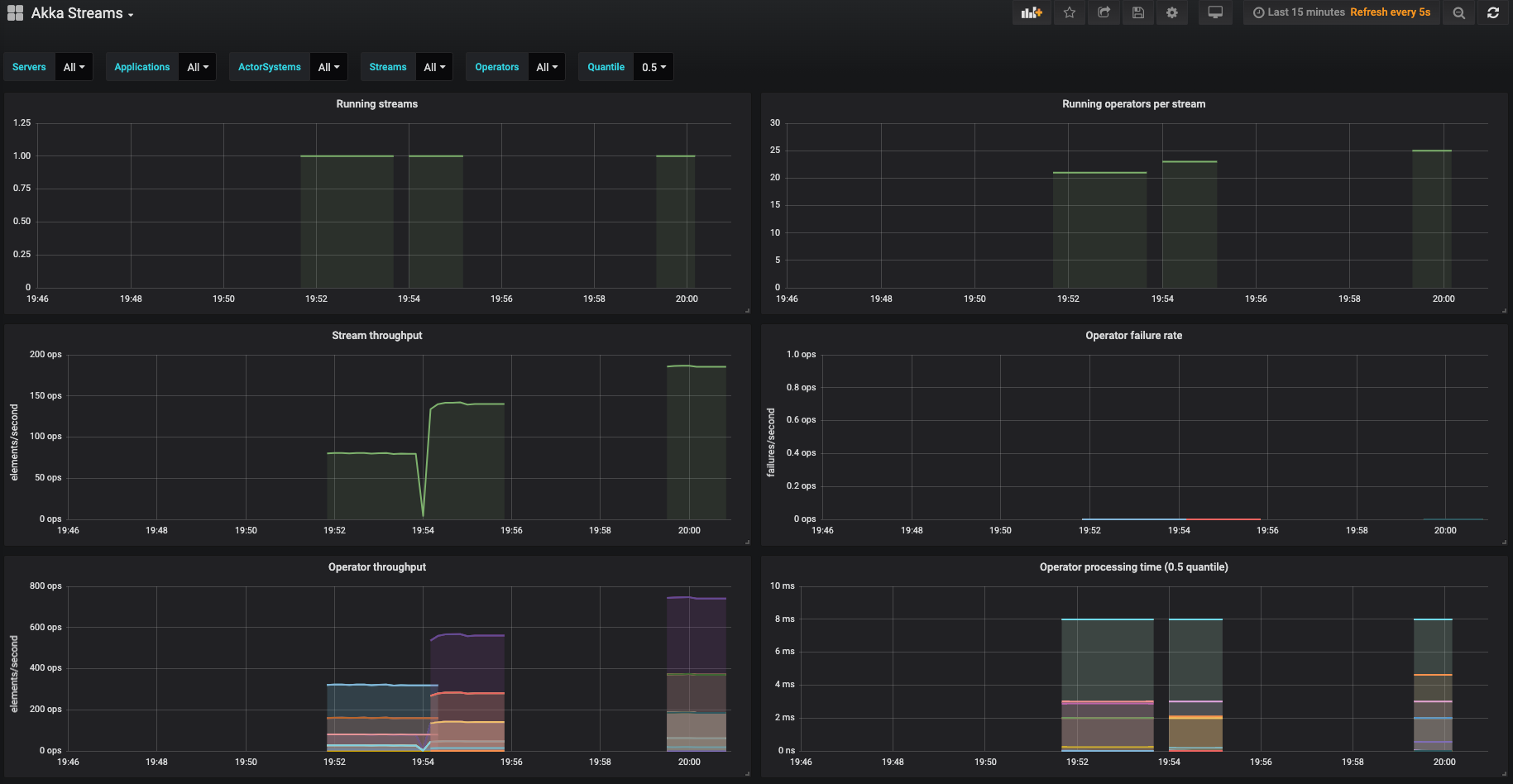1513x784 pixels.
Task: Open the Grafana dashboards grid icon
Action: 15,13
